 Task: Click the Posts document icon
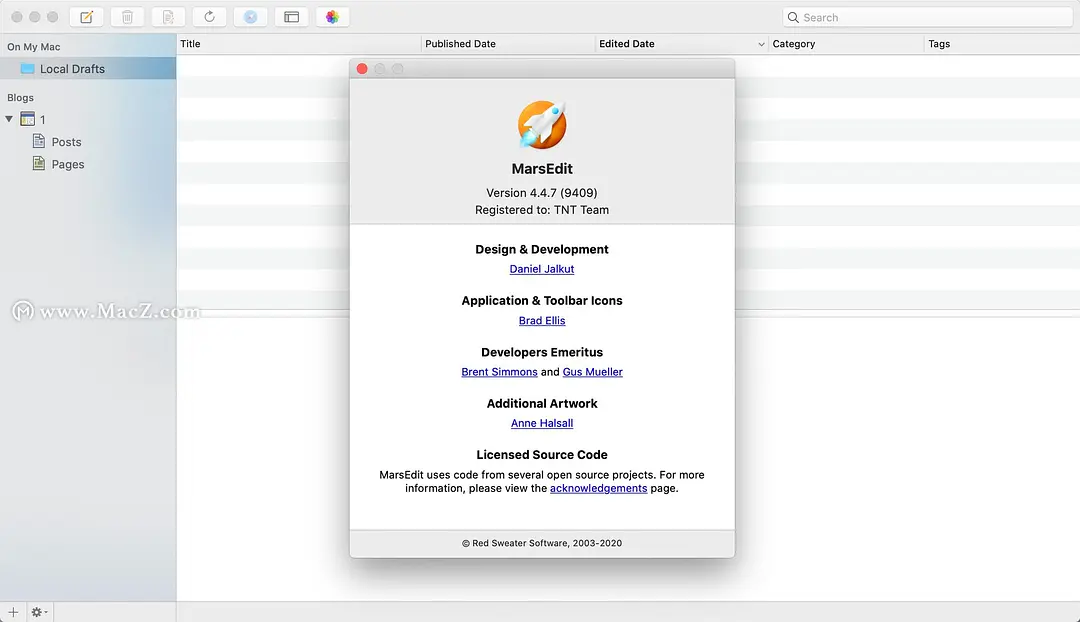click(x=39, y=141)
